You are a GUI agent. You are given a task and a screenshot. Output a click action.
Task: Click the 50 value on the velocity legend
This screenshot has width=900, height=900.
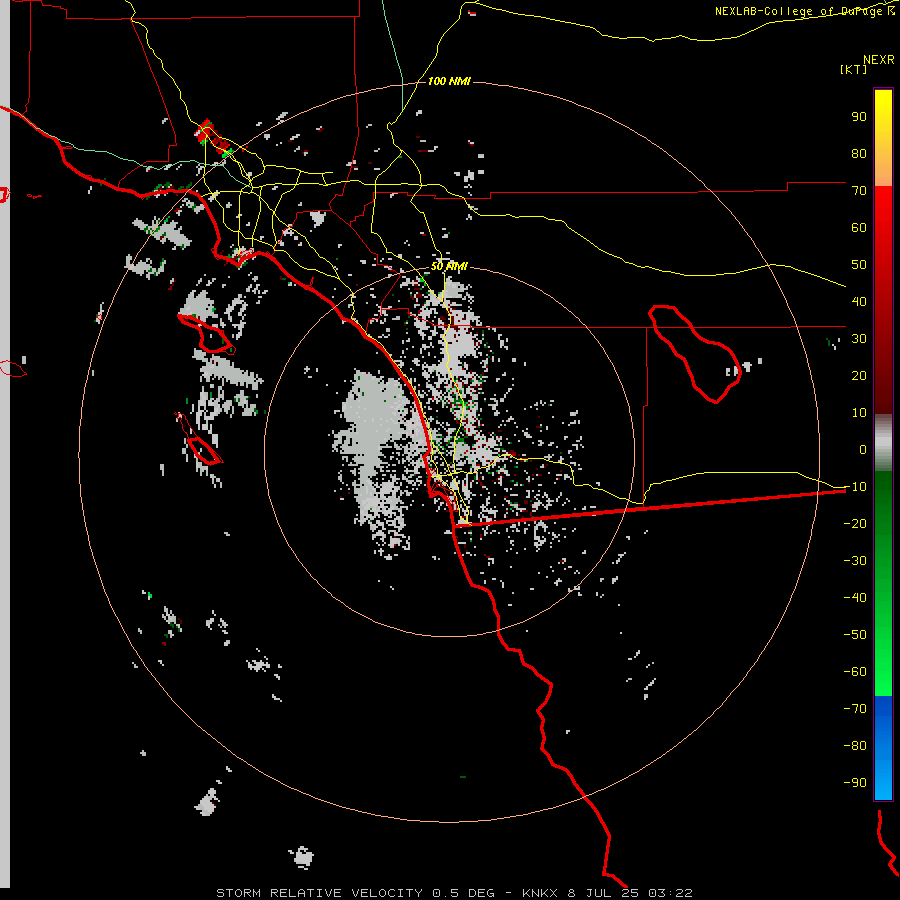859,265
